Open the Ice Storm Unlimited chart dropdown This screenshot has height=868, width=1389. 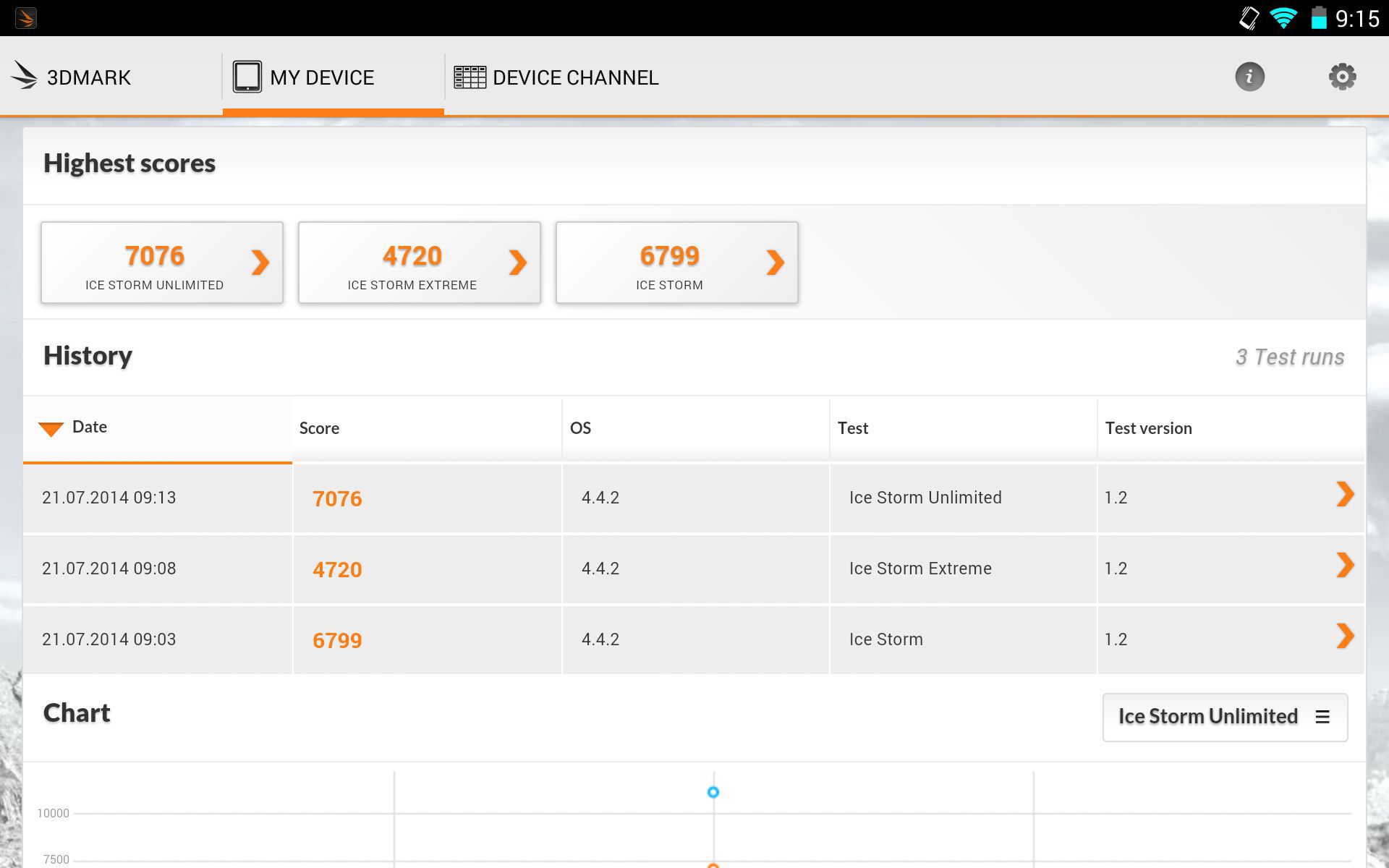click(1225, 717)
